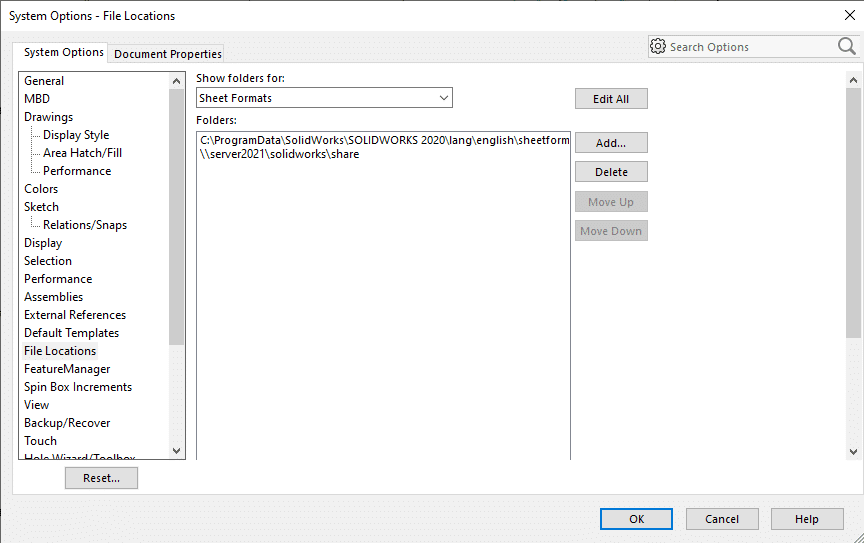Open the Show folders for dropdown
This screenshot has height=543, width=864.
[x=324, y=98]
